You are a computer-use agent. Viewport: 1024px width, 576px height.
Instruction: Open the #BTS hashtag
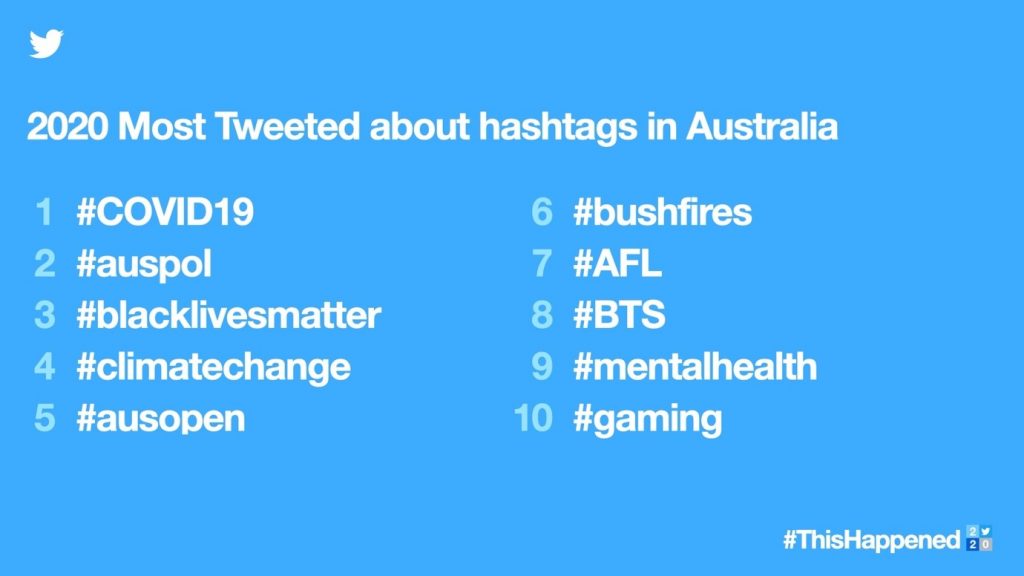point(619,315)
